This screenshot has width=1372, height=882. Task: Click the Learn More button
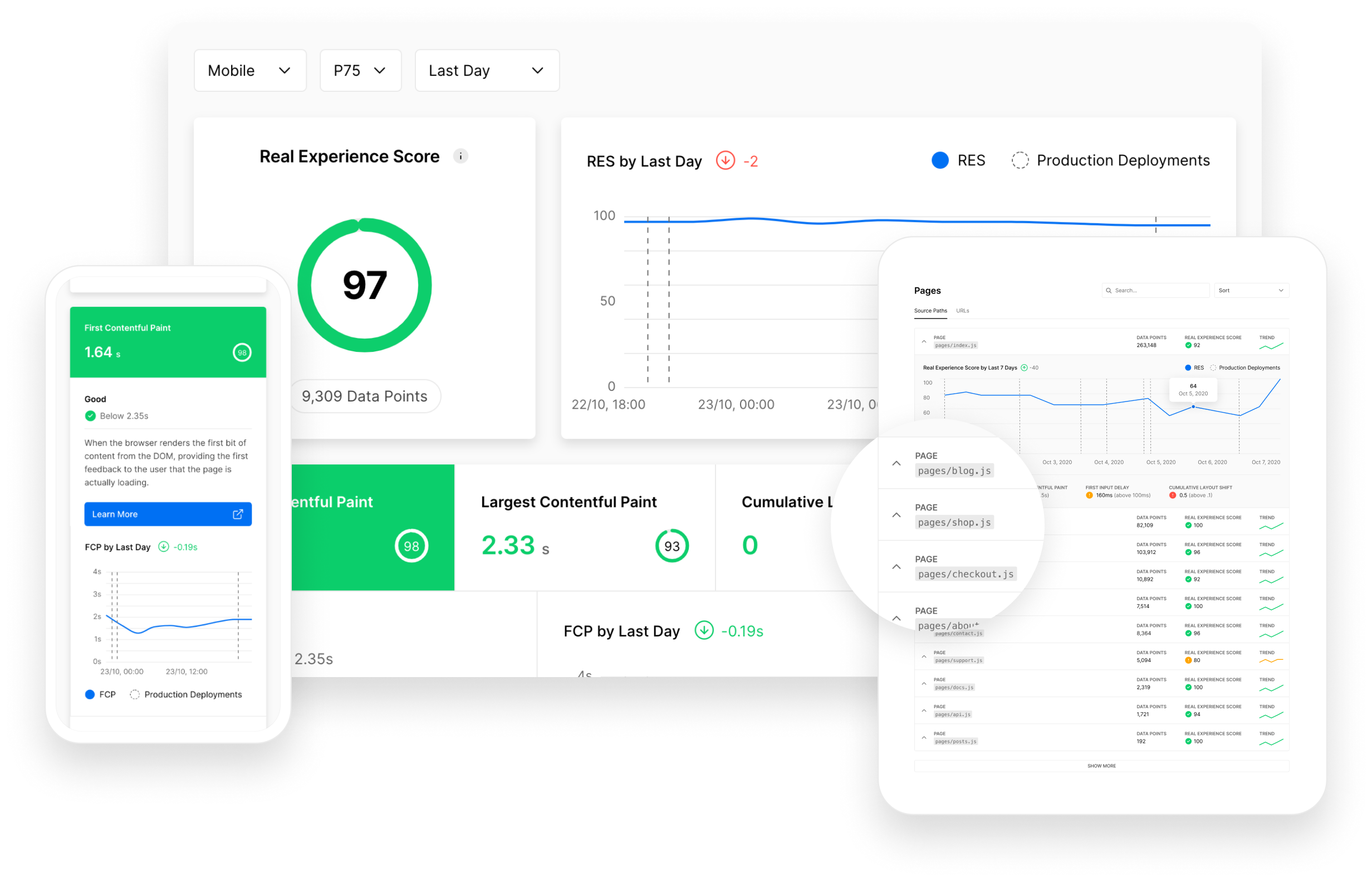[168, 514]
